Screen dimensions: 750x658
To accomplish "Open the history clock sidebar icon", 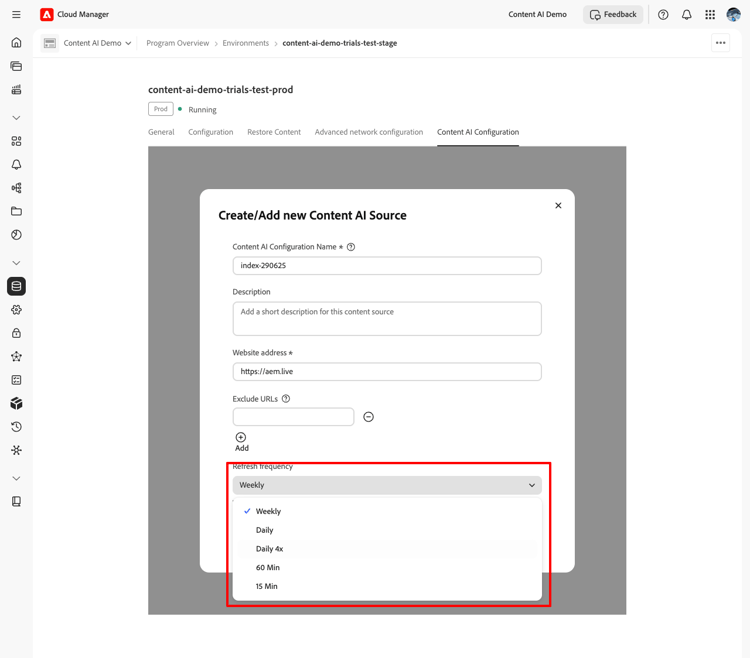I will coord(16,427).
